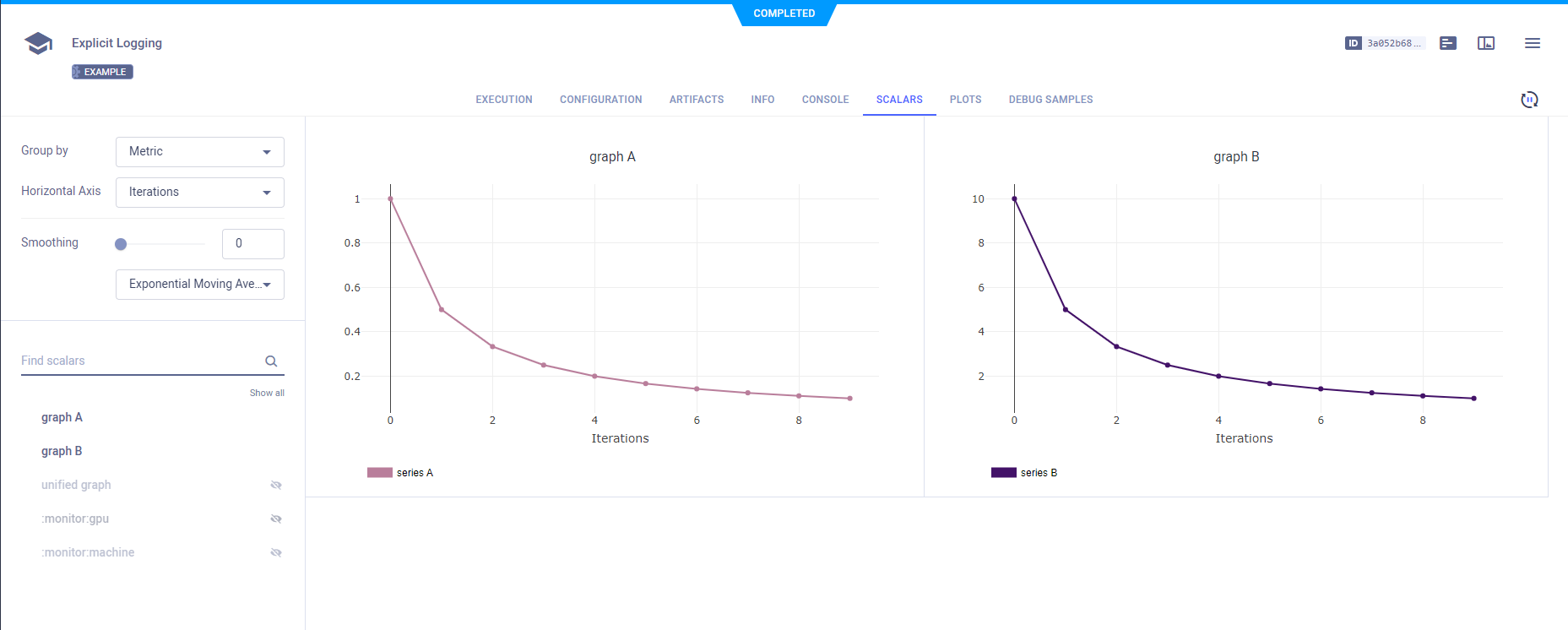Click the EXAMPLE tag badge
The image size is (1568, 630).
click(102, 72)
